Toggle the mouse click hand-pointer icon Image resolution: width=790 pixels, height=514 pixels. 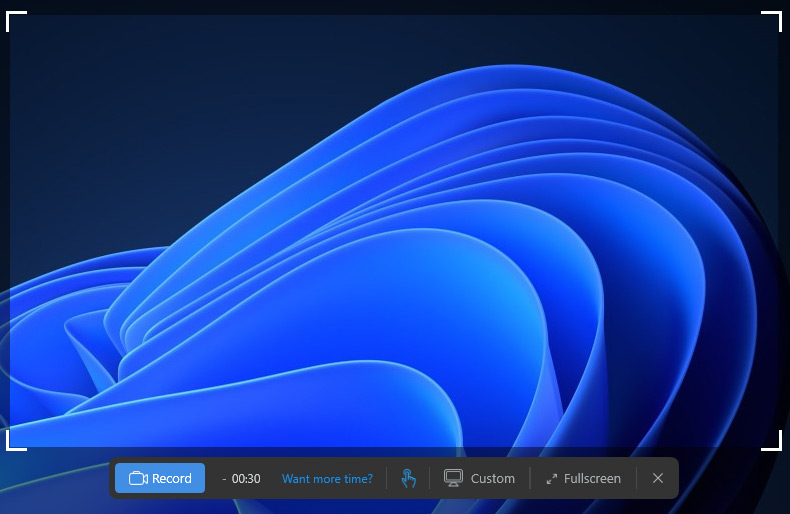pyautogui.click(x=408, y=478)
